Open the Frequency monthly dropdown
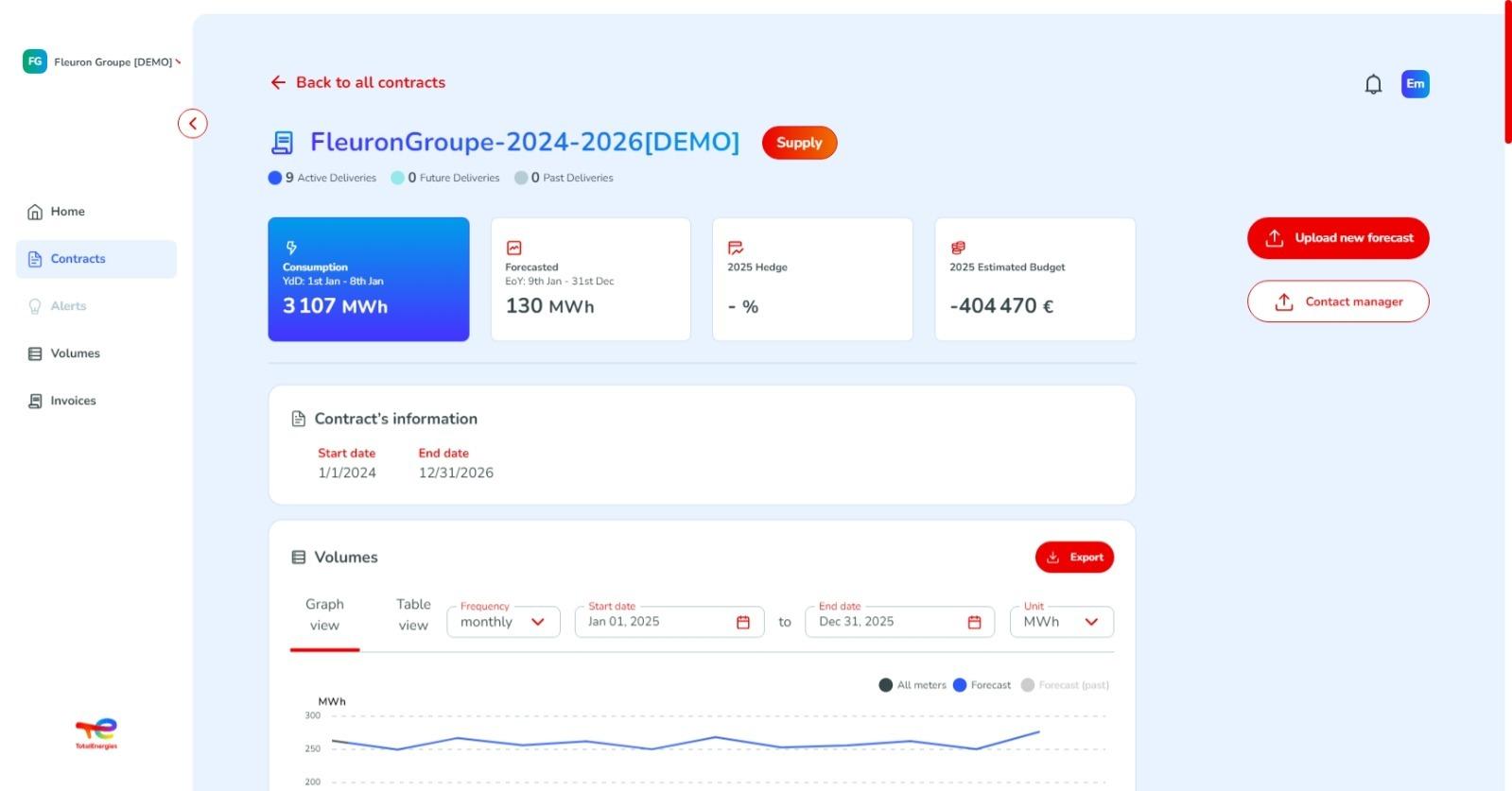The width and height of the screenshot is (1512, 791). coord(503,622)
